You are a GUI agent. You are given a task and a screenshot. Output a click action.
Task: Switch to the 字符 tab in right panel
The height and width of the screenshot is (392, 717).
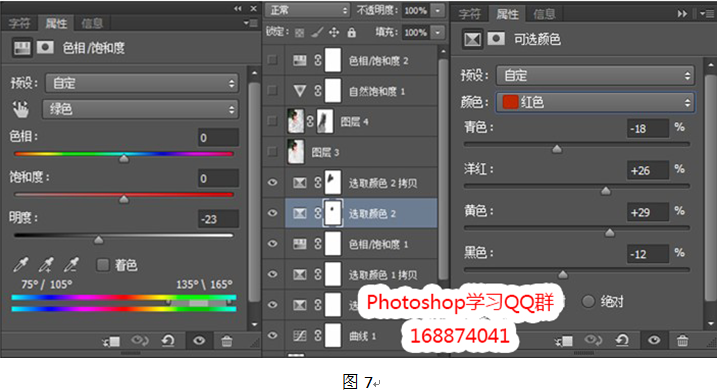pyautogui.click(x=471, y=14)
